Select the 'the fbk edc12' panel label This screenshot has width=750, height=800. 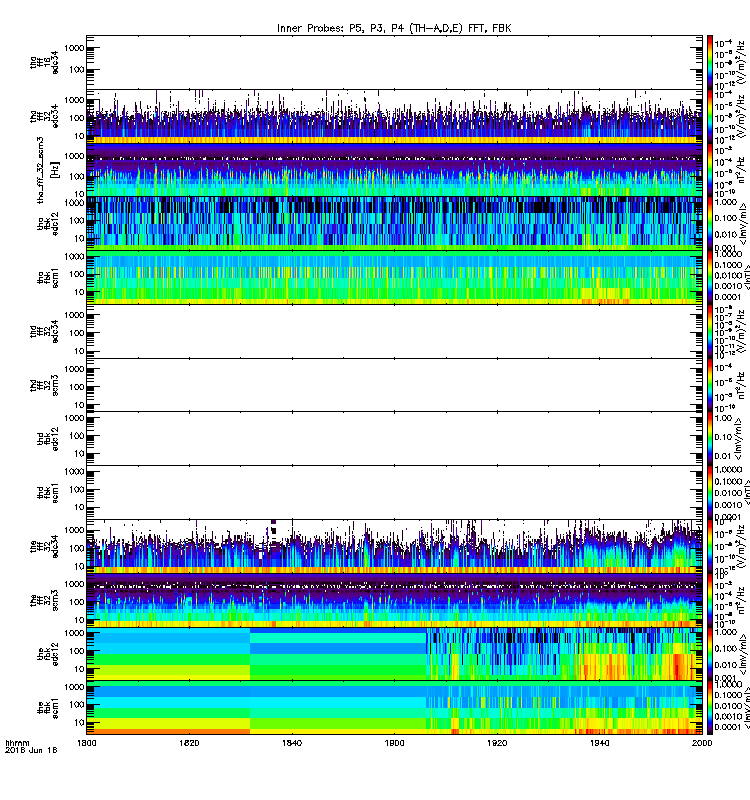coord(47,655)
